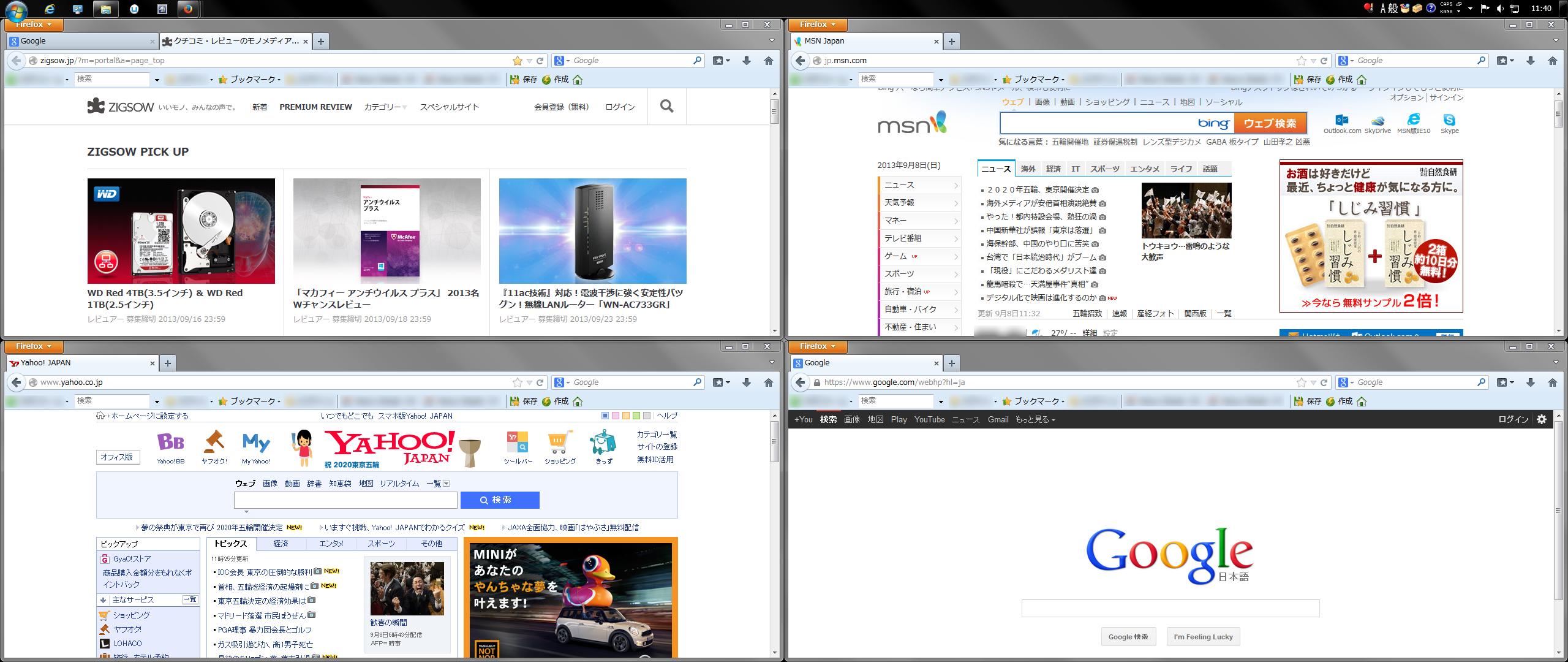
Task: Click the bing ウェブ検索 button
Action: (x=1270, y=123)
